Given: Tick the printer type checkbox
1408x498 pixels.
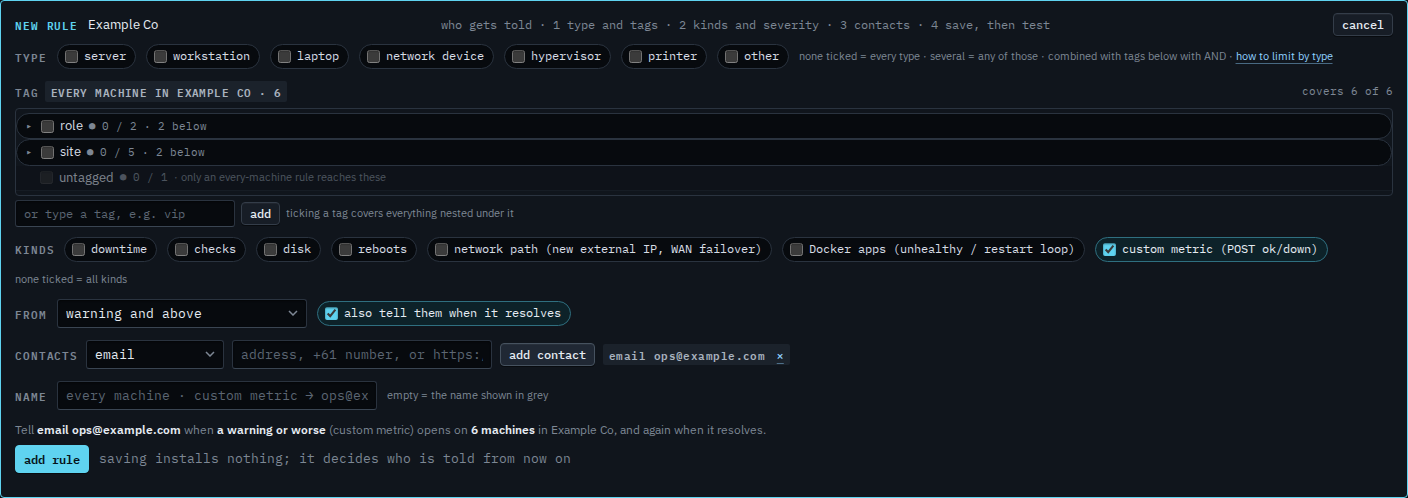Looking at the screenshot, I should click(x=635, y=57).
